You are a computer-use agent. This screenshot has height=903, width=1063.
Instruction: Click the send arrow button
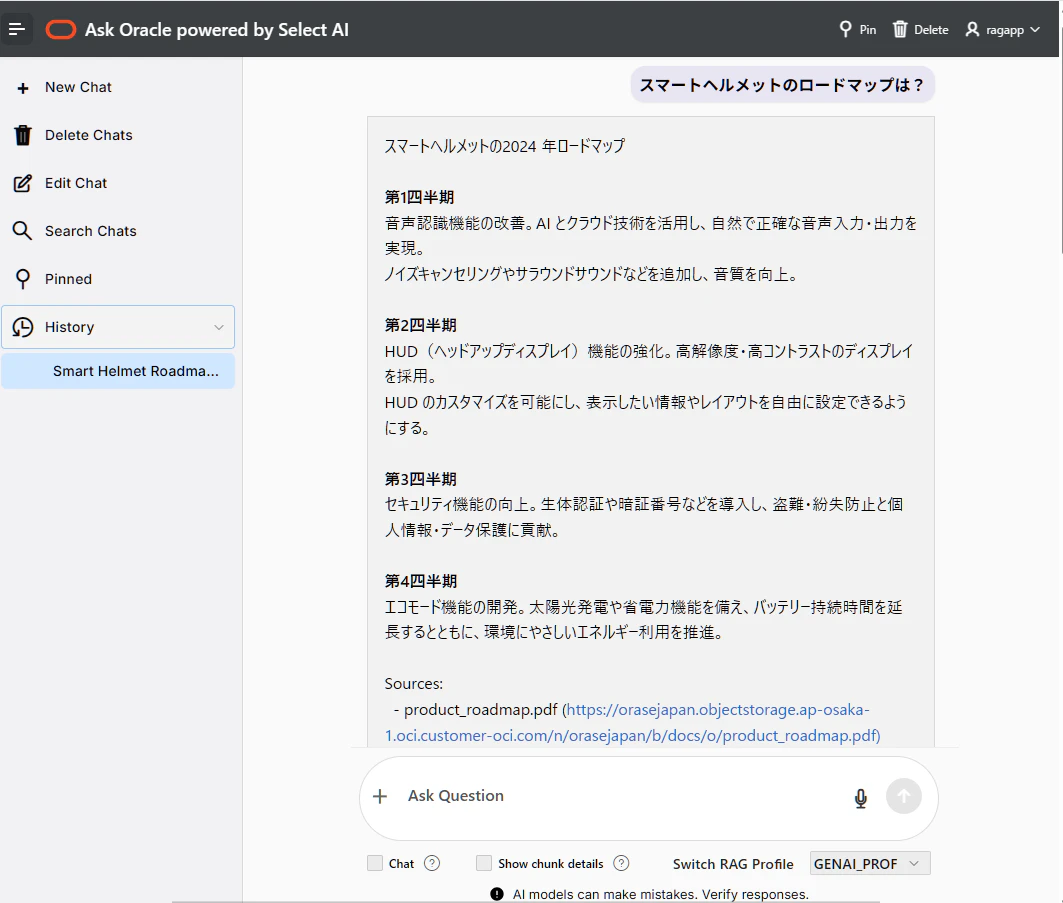904,797
